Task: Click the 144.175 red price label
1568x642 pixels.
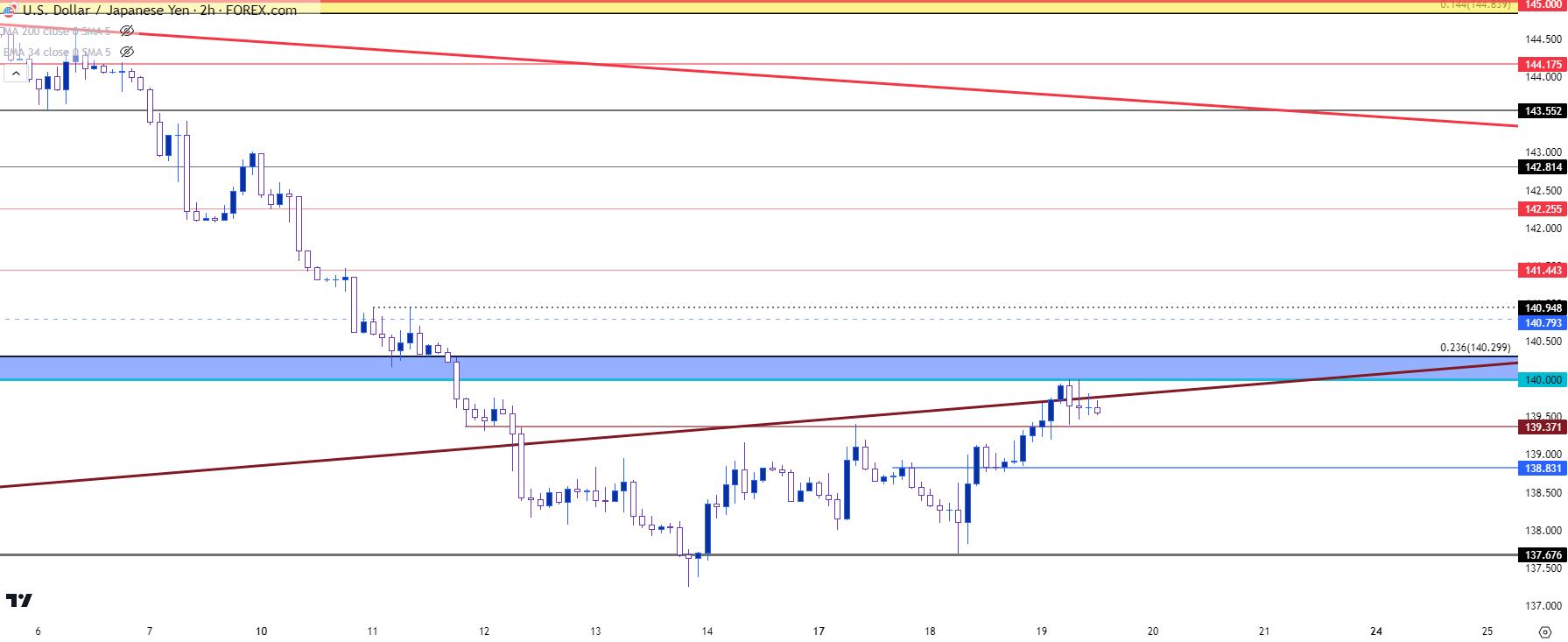Action: tap(1543, 64)
